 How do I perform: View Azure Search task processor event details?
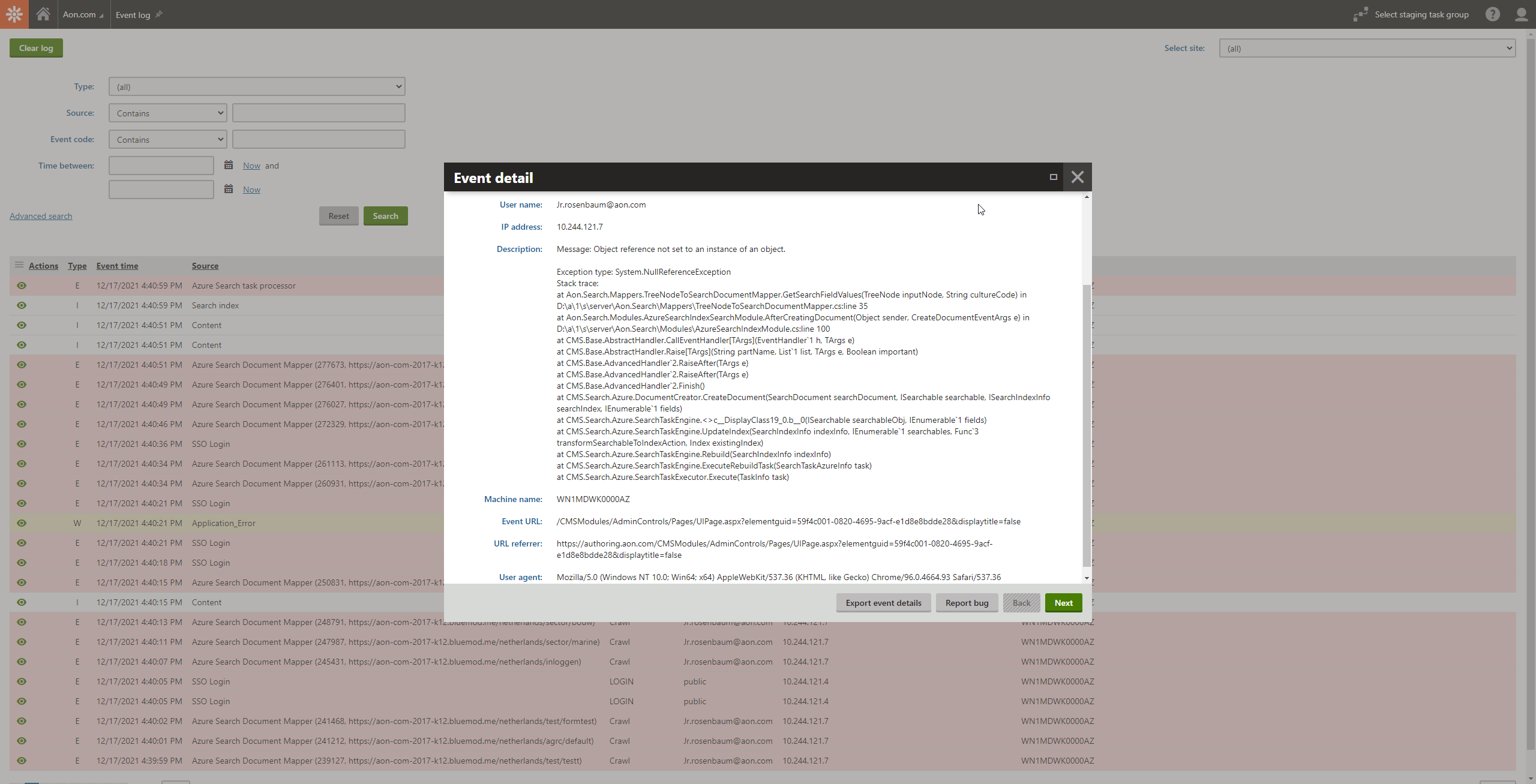click(22, 286)
